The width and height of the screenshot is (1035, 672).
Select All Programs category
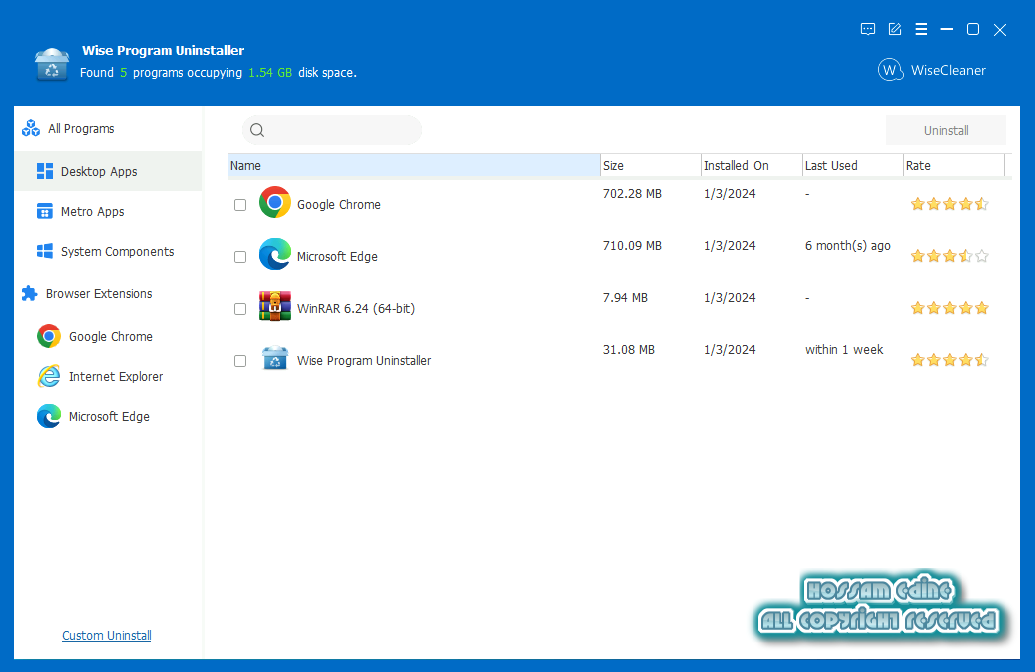click(81, 129)
